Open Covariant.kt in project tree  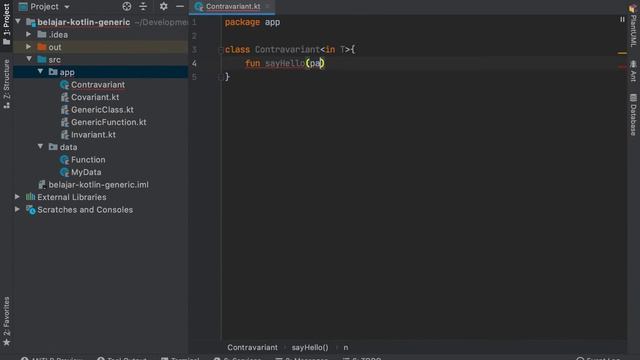[x=95, y=97]
